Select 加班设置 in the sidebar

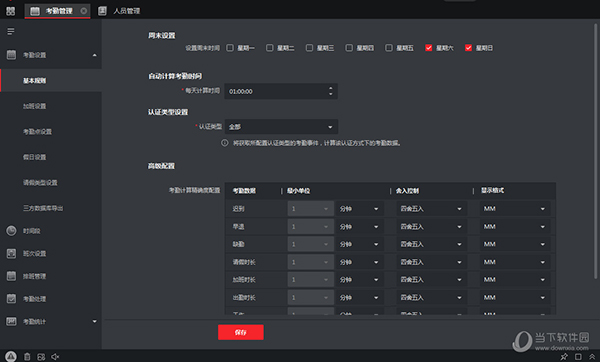click(x=34, y=106)
